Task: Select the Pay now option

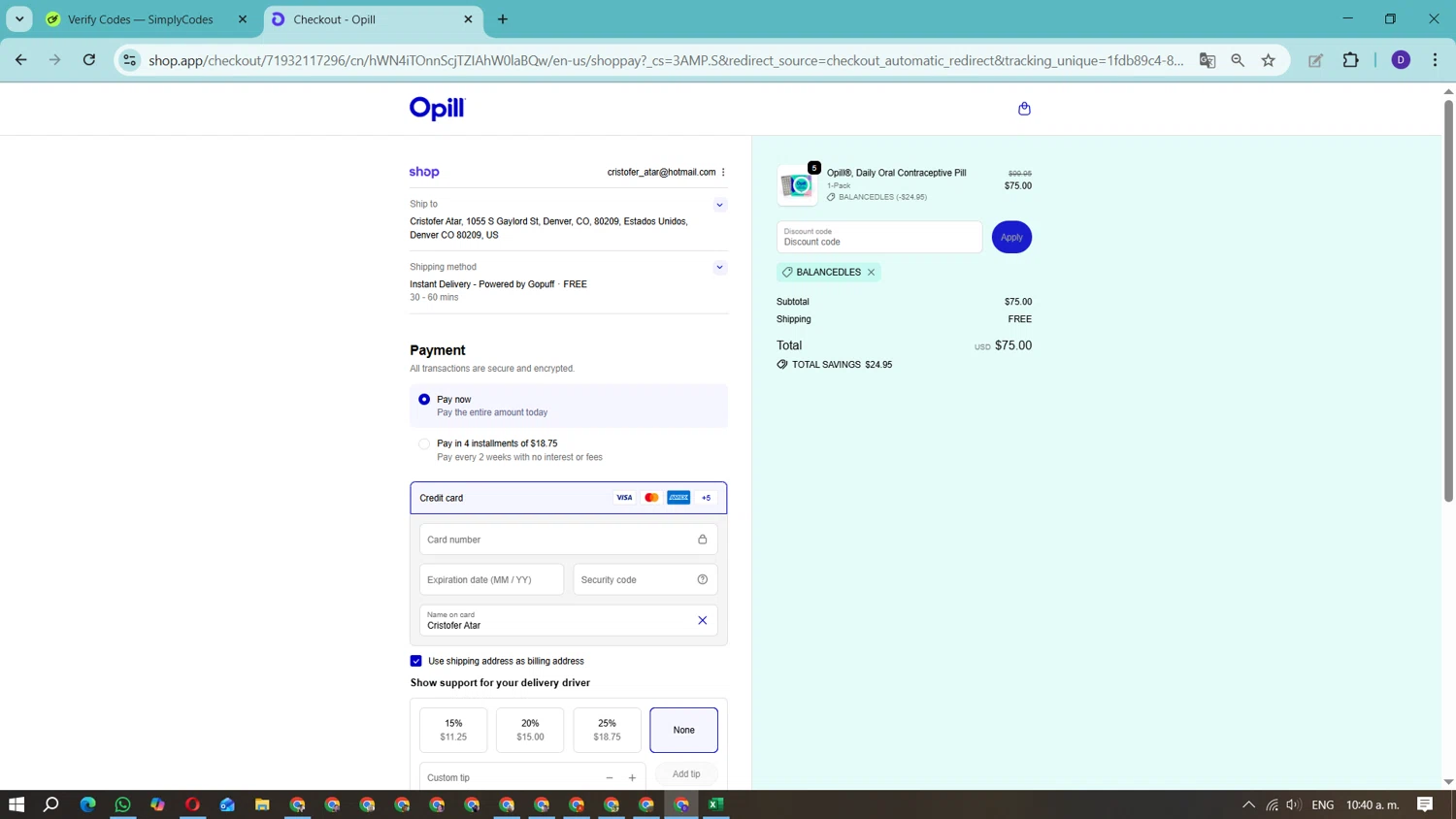Action: coord(569,406)
